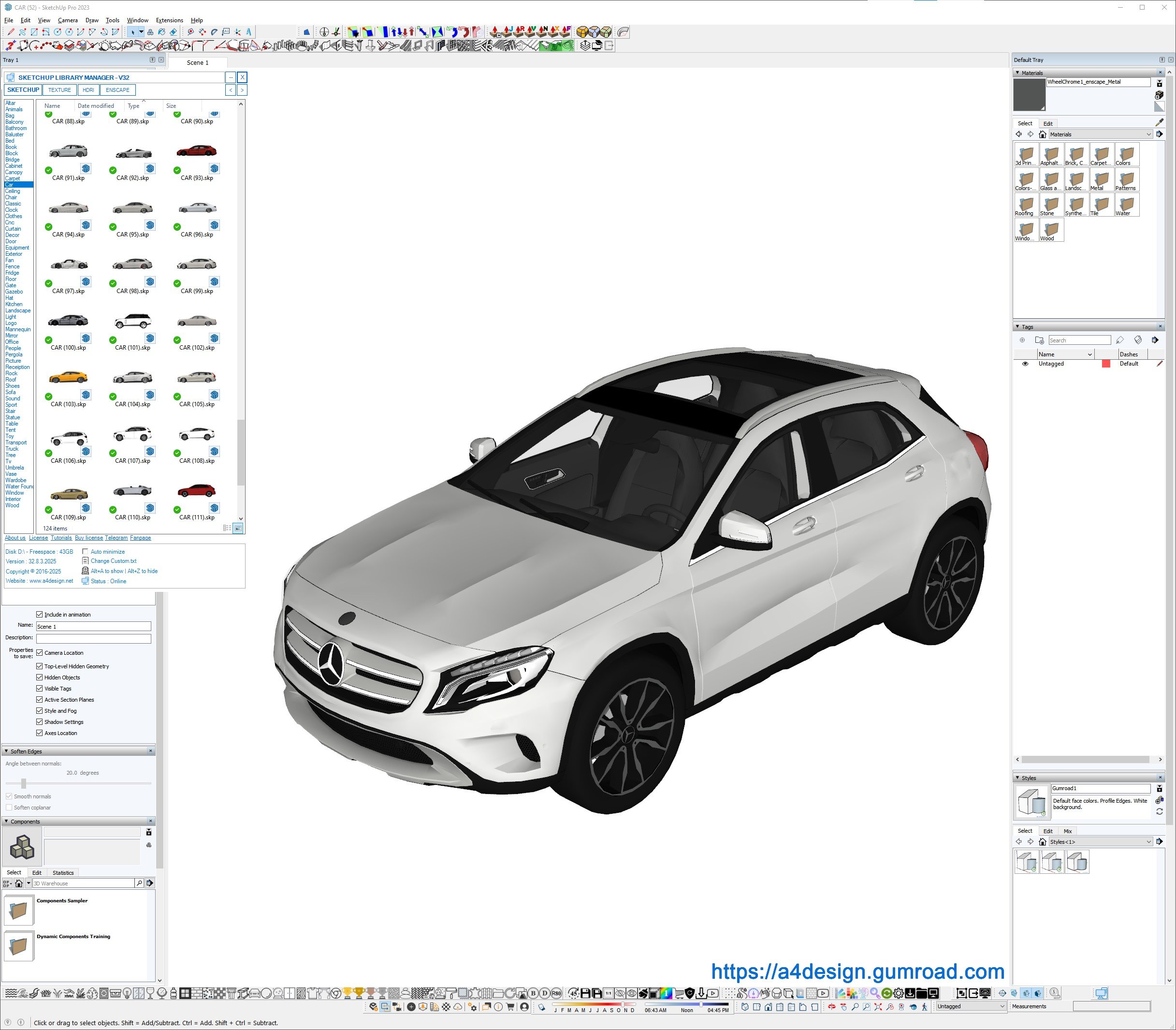Screen dimensions: 1176x1030
Task: Open the Materials collection dropdown
Action: point(1148,134)
